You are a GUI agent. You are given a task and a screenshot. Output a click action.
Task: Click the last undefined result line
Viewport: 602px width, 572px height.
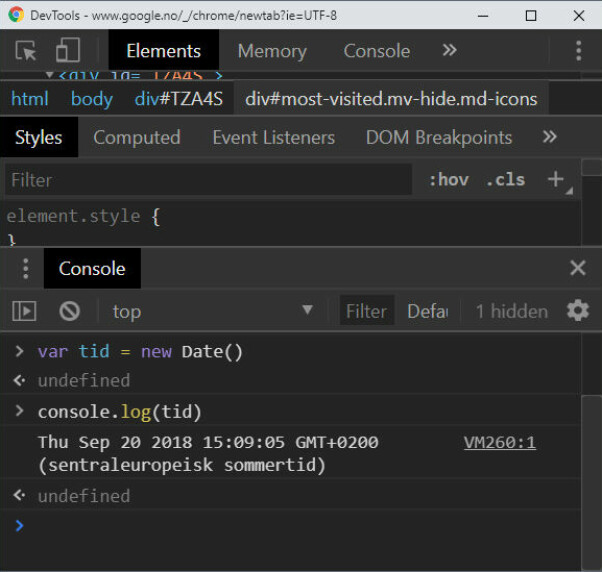click(84, 496)
